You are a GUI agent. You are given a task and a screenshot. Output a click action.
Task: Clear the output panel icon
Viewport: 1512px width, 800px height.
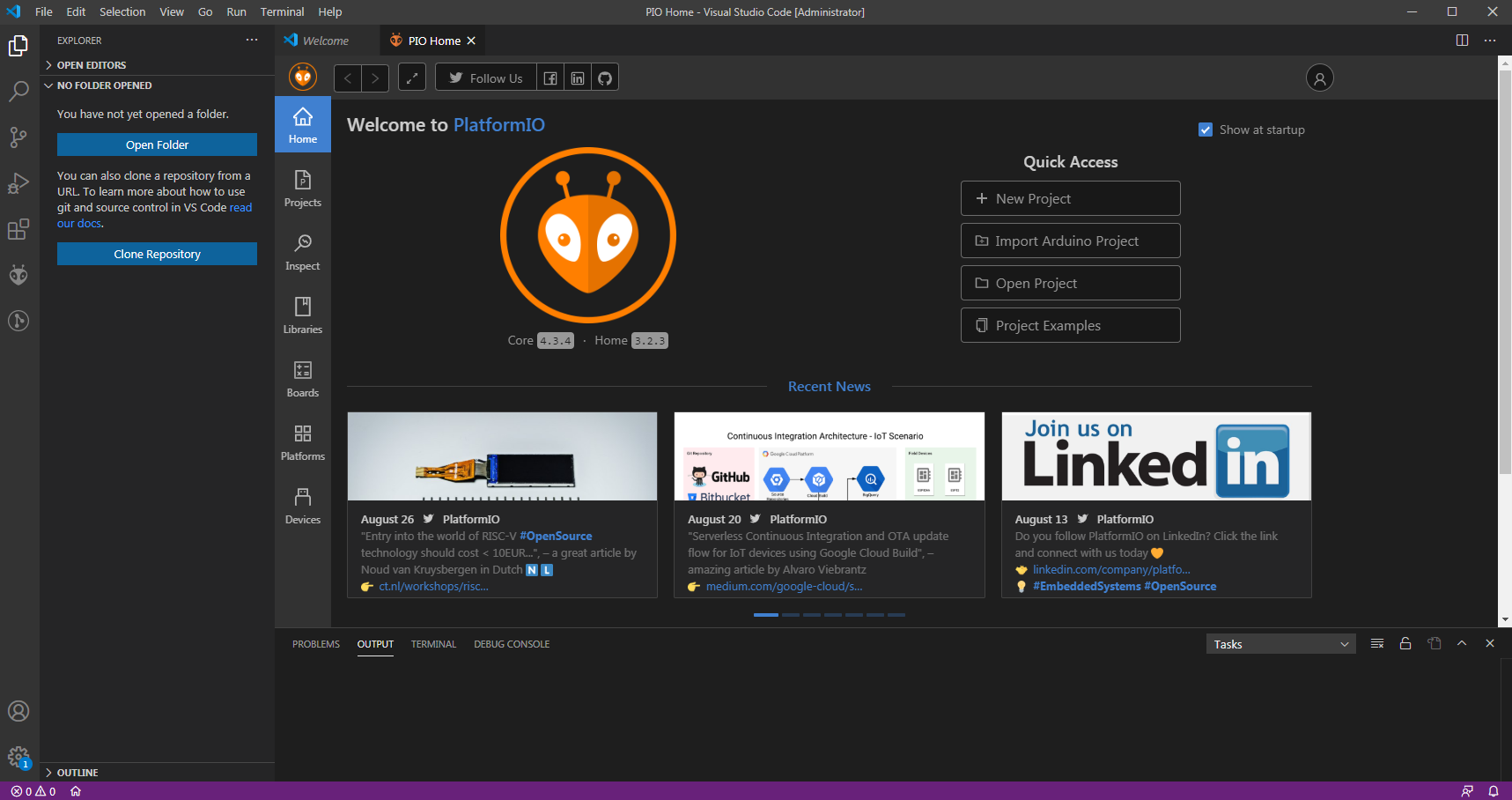click(x=1377, y=644)
